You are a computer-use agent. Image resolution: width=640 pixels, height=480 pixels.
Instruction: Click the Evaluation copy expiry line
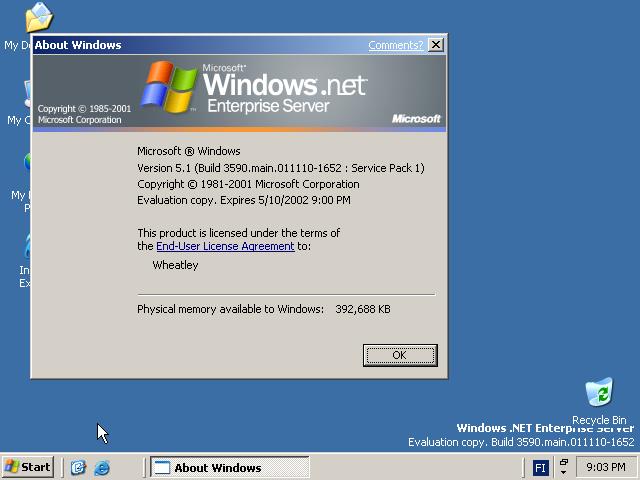(x=244, y=200)
